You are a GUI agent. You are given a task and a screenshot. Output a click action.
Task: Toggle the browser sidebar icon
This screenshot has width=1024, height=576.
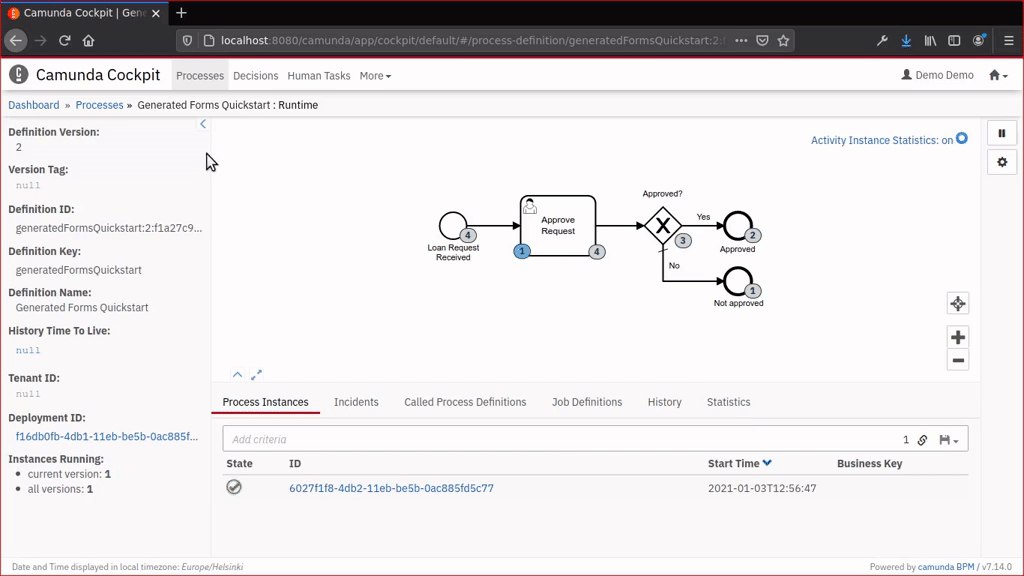coord(954,40)
